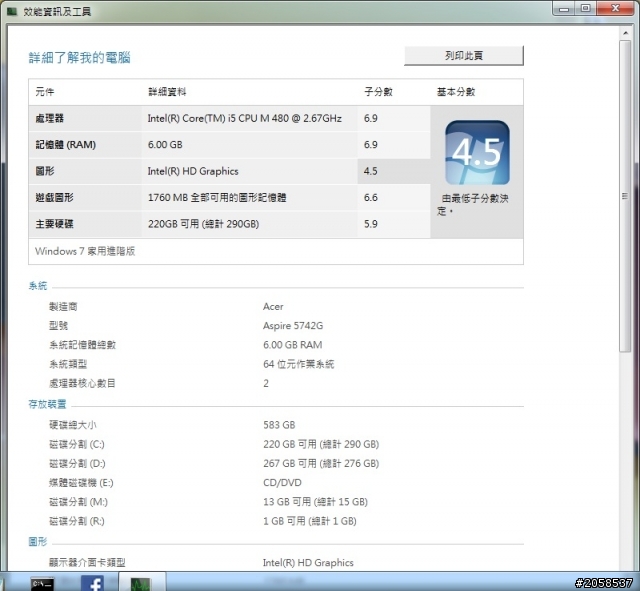This screenshot has width=640, height=591.
Task: Click the window title bar icon
Action: (12, 11)
